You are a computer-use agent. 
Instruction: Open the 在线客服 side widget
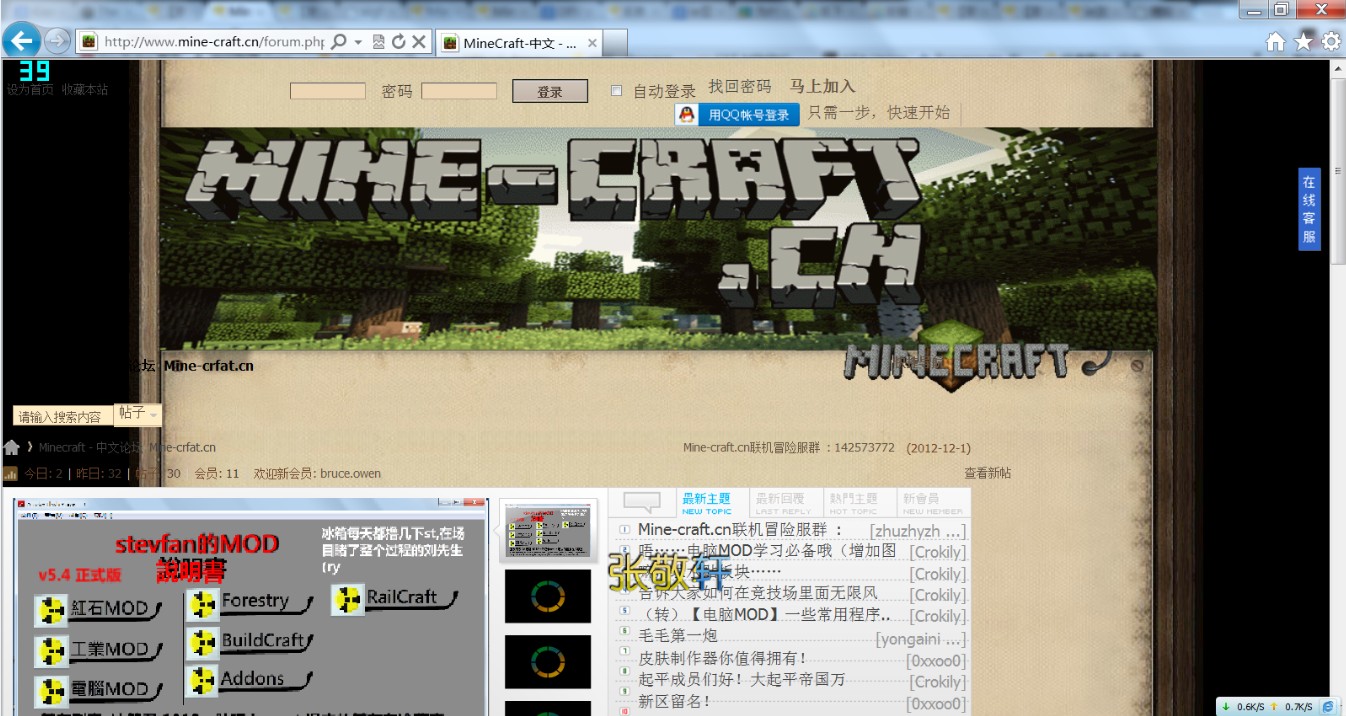[1309, 209]
